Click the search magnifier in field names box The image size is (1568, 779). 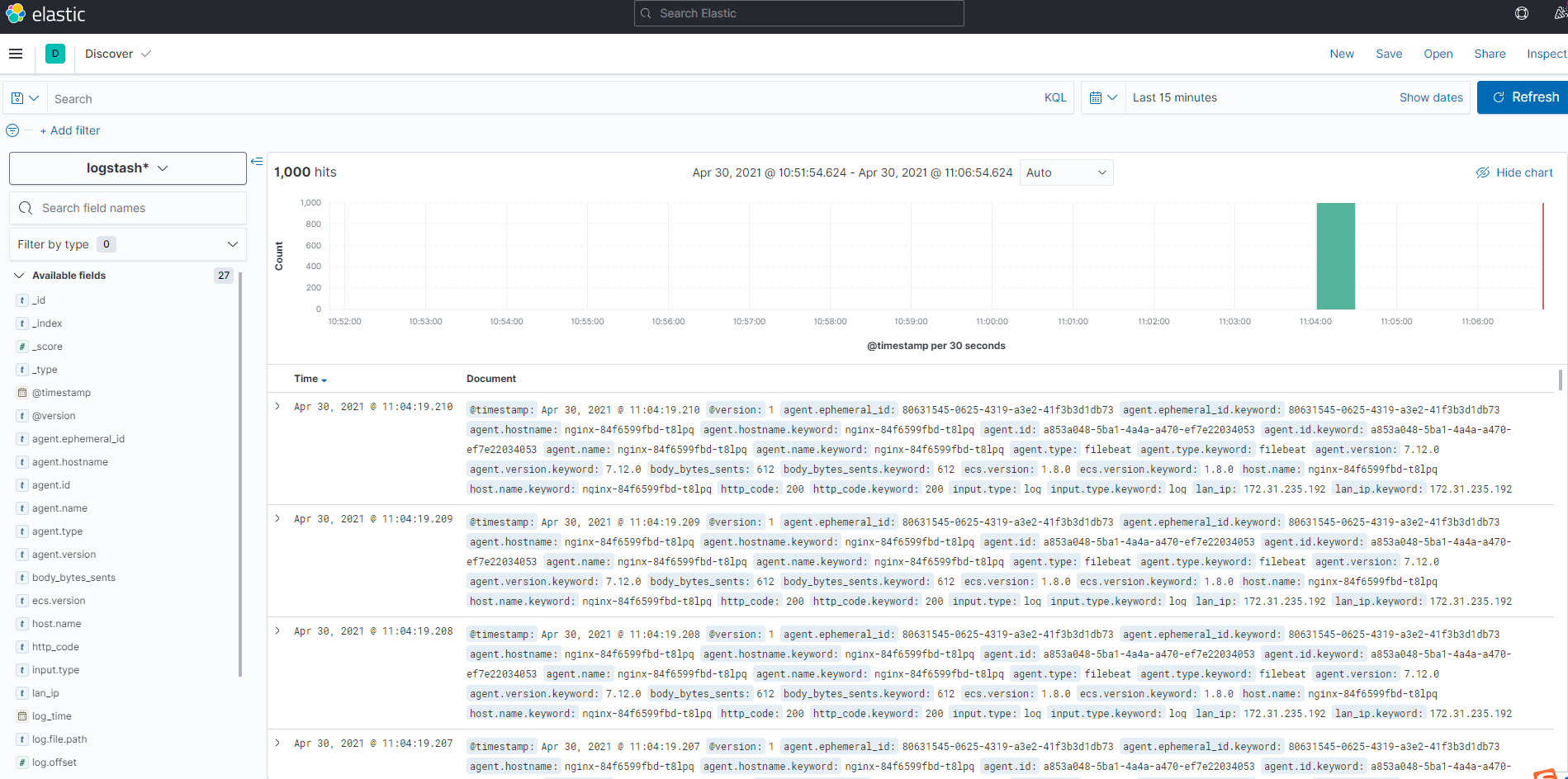[26, 208]
